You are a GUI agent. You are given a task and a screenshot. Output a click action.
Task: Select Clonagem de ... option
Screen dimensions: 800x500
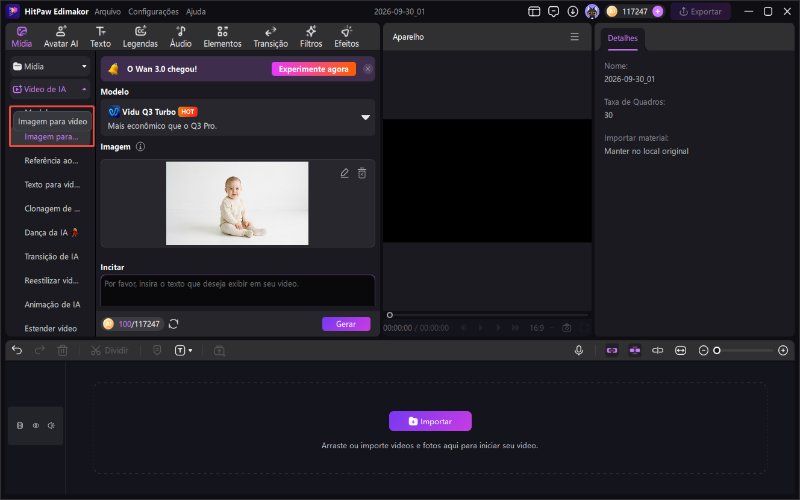tap(52, 209)
